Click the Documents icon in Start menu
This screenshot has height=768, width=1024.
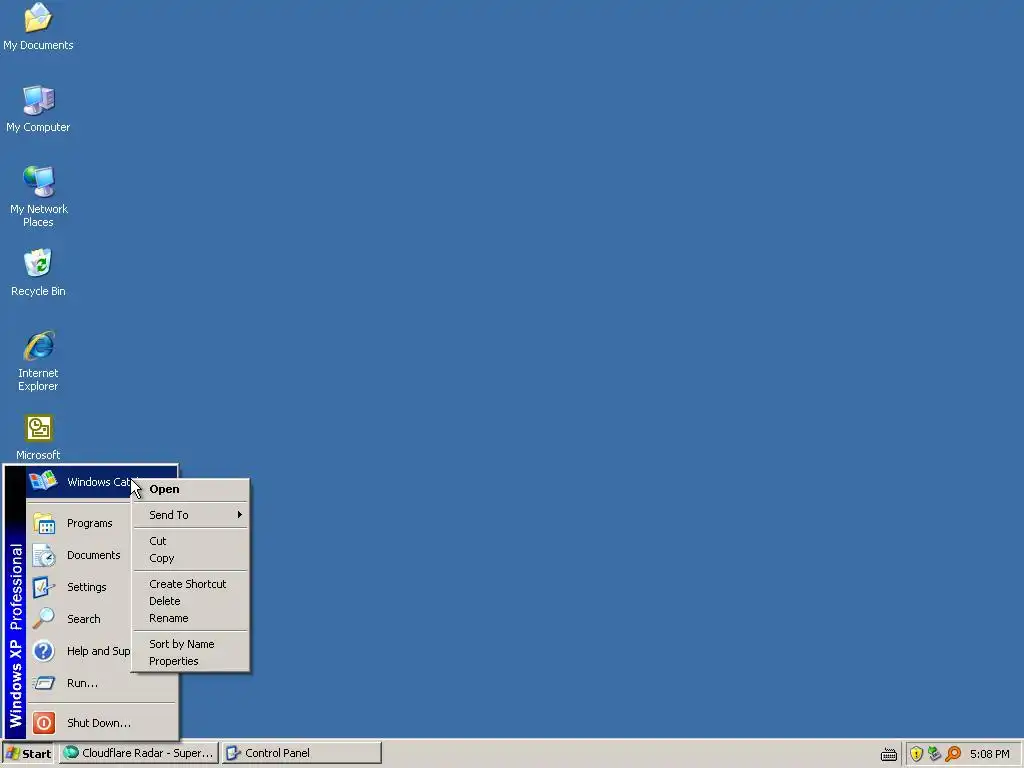[x=44, y=555]
